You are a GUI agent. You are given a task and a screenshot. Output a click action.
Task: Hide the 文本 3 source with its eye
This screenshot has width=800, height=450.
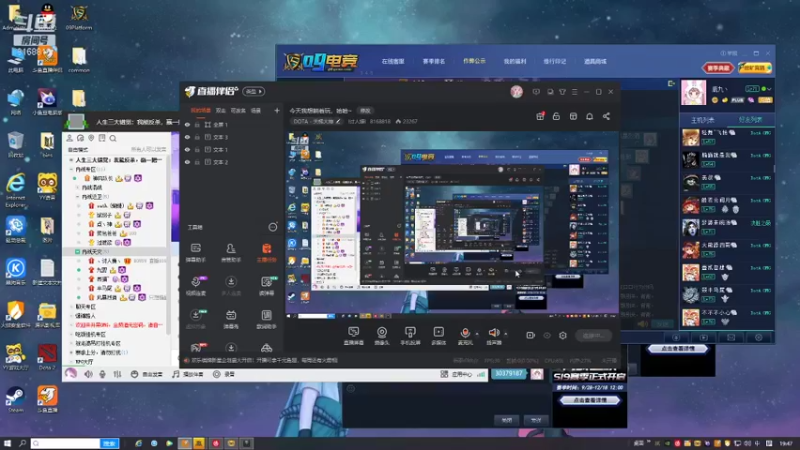pos(187,137)
